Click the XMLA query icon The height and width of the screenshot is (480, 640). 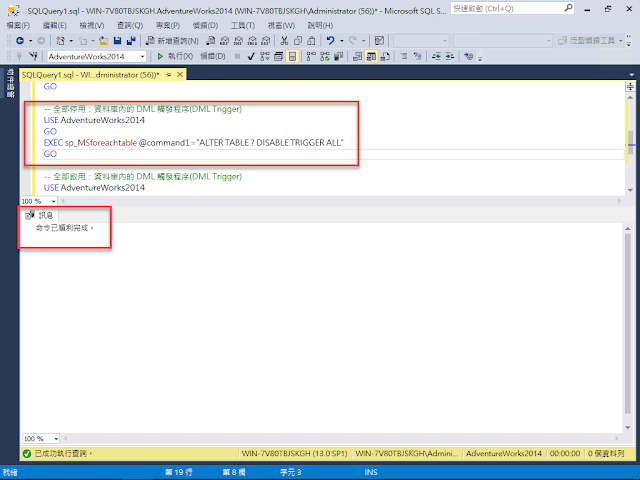tap(252, 40)
